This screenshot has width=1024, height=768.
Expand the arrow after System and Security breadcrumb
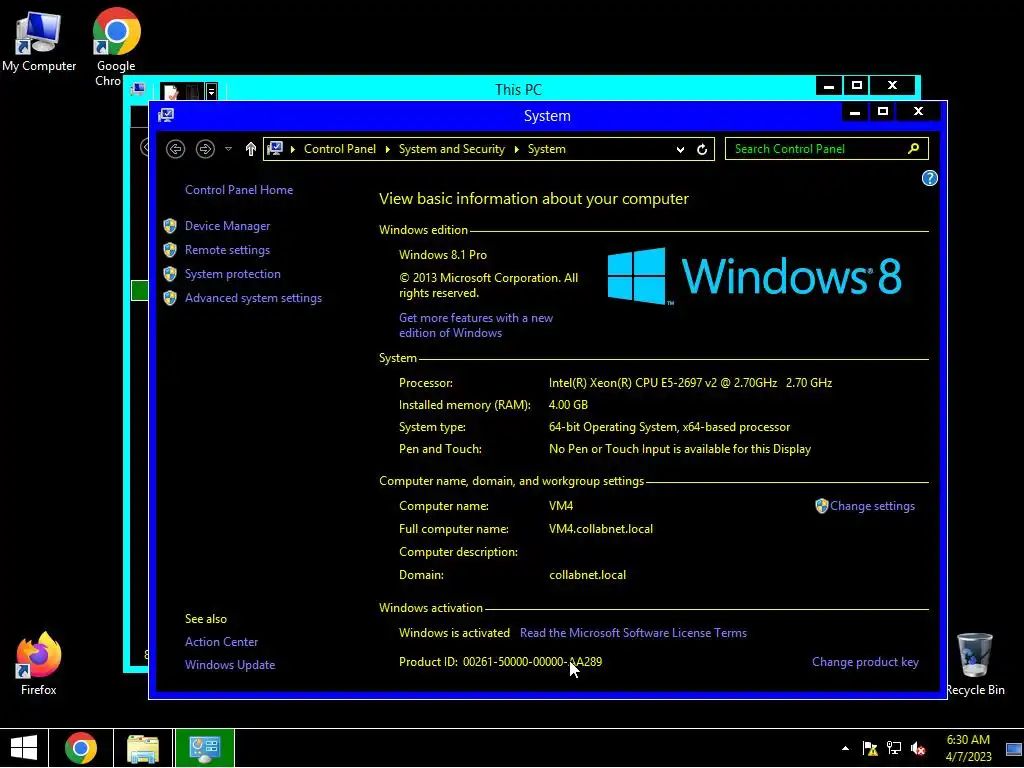pyautogui.click(x=516, y=149)
